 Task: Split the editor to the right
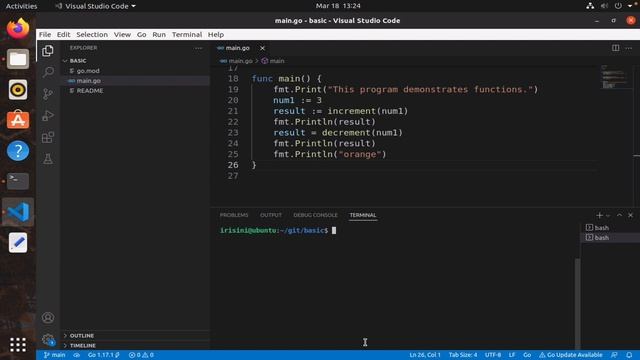(616, 48)
